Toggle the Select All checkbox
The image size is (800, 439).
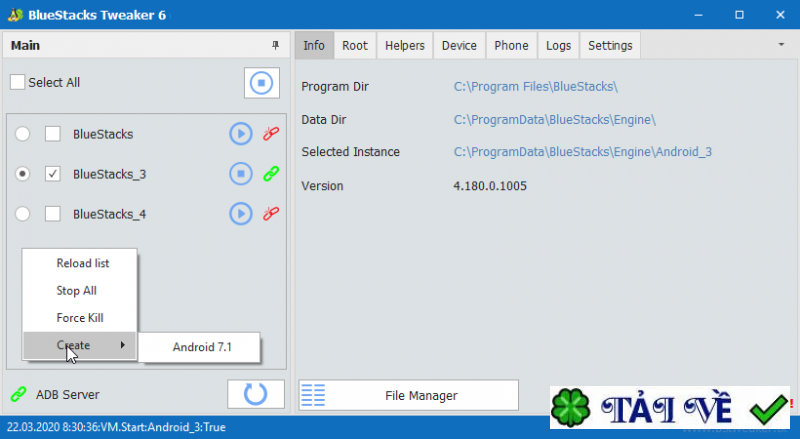[17, 82]
